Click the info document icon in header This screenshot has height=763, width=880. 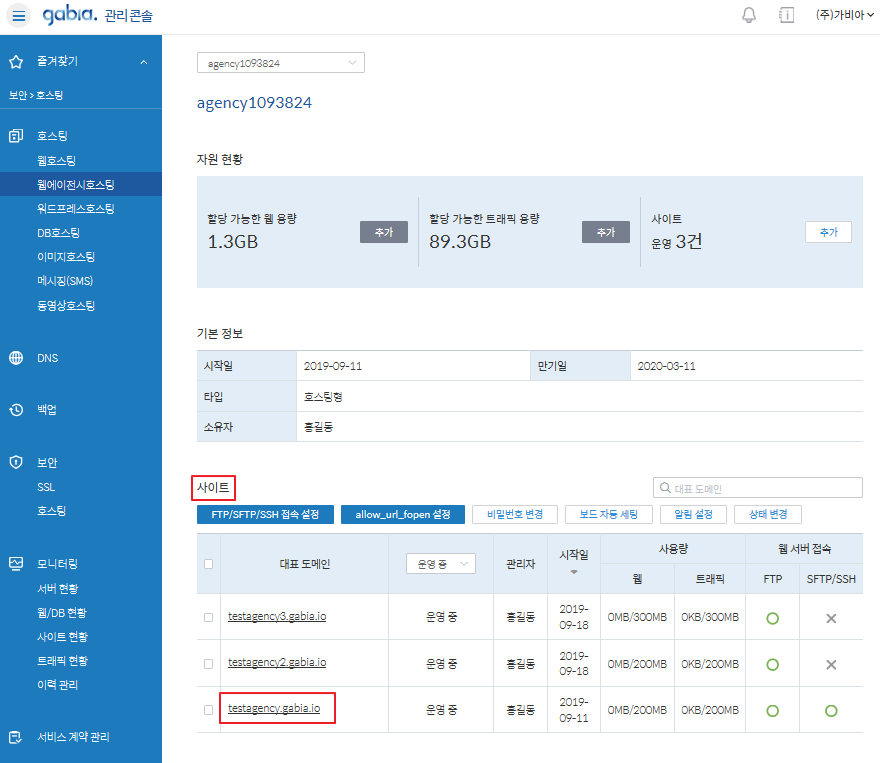pyautogui.click(x=786, y=16)
